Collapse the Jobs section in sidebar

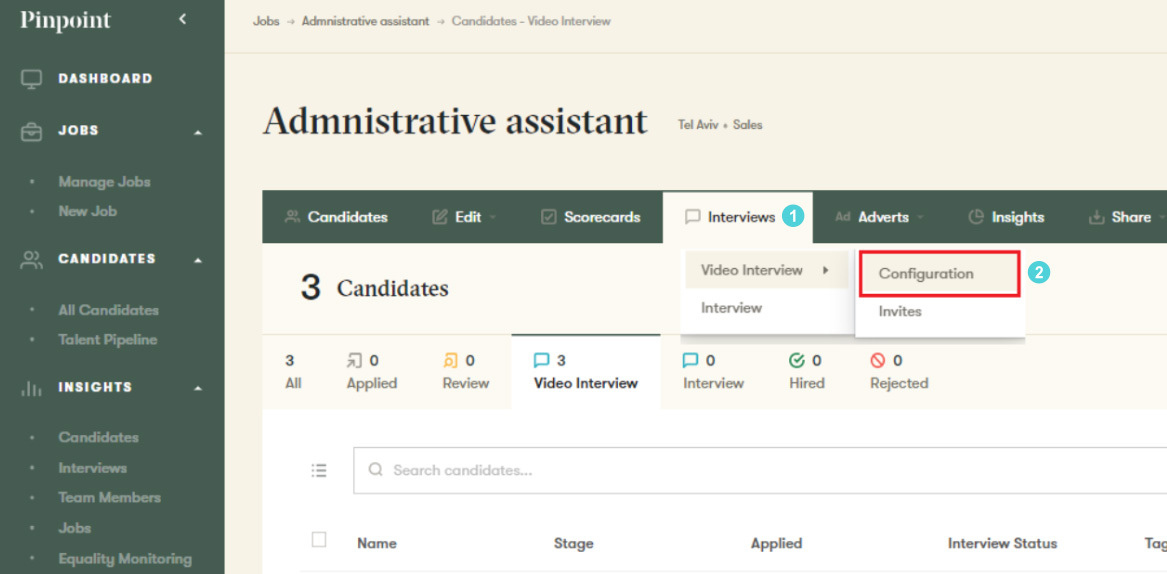pos(198,132)
